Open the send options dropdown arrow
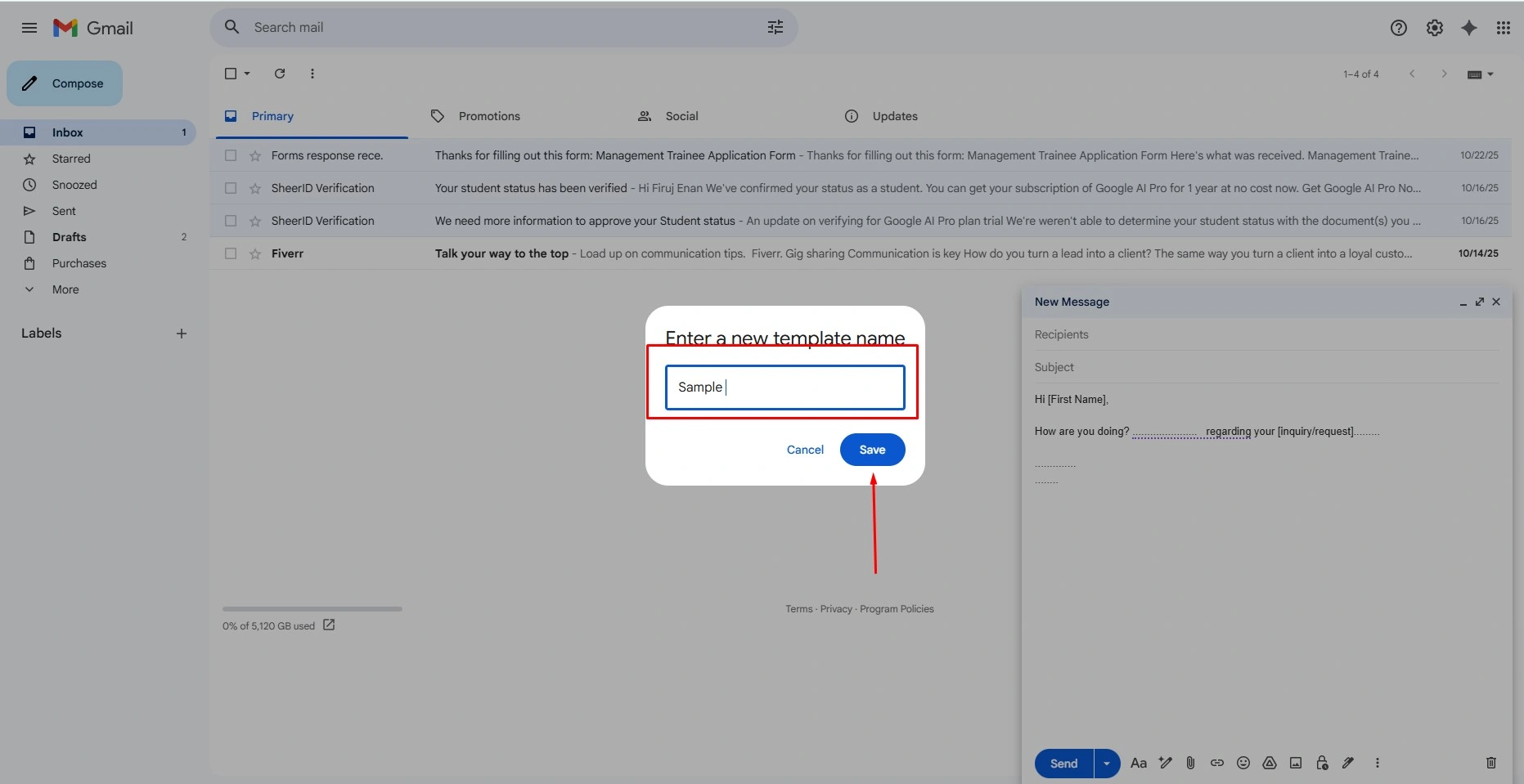This screenshot has height=784, width=1524. click(1107, 764)
